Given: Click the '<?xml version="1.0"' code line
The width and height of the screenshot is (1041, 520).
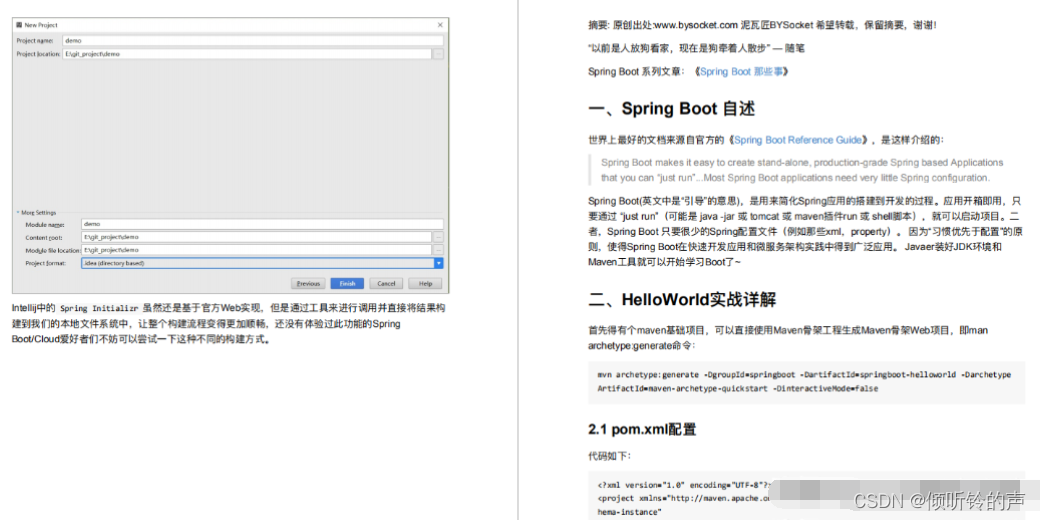Looking at the screenshot, I should (682, 484).
